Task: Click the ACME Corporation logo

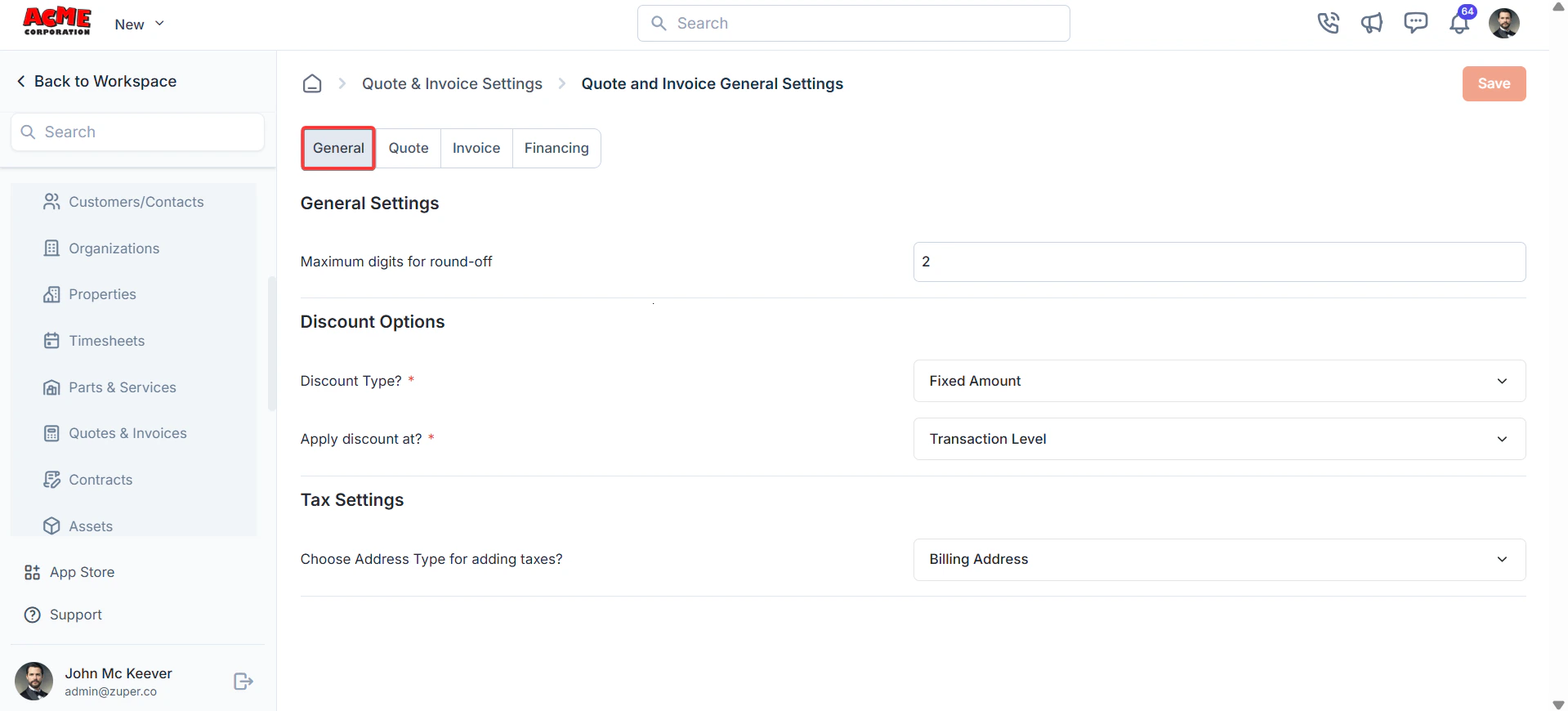Action: (x=57, y=22)
